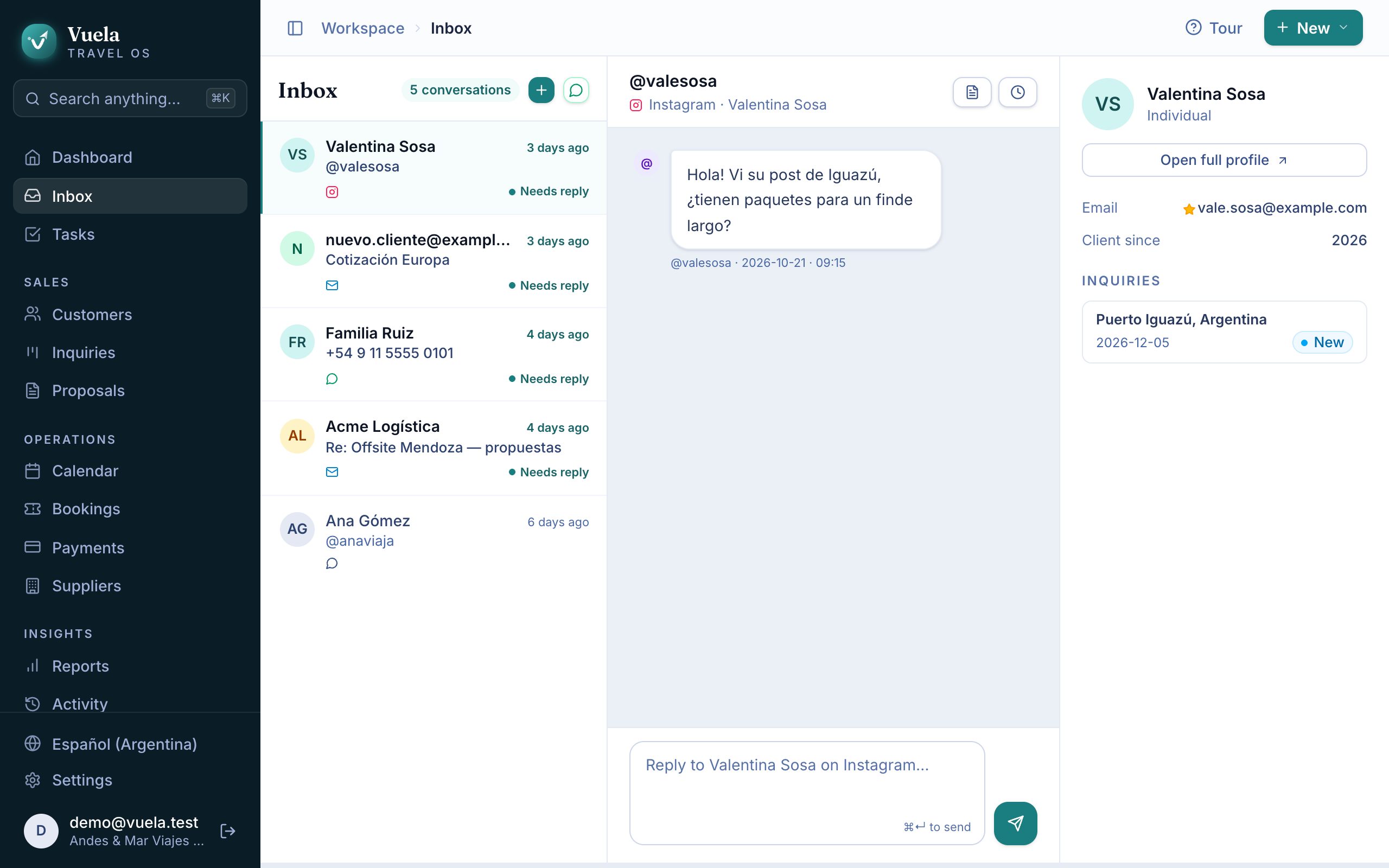Click Workspace breadcrumb link
Screen dimensions: 1389x868
click(363, 28)
